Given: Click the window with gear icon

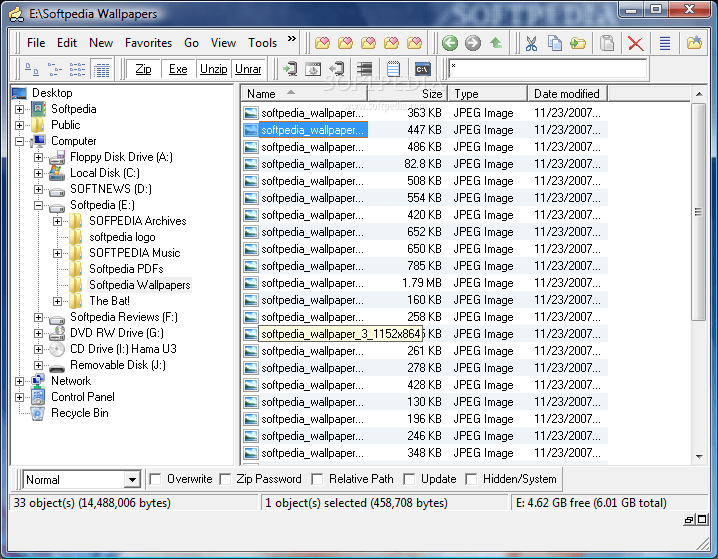Looking at the screenshot, I should click(x=313, y=69).
